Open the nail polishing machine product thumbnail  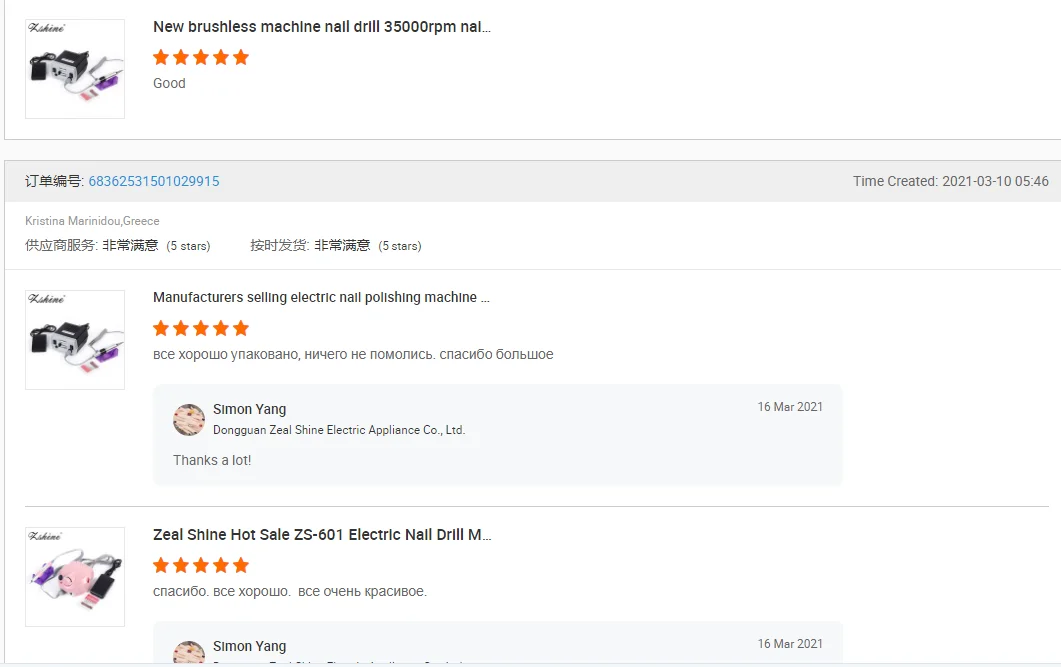click(75, 340)
